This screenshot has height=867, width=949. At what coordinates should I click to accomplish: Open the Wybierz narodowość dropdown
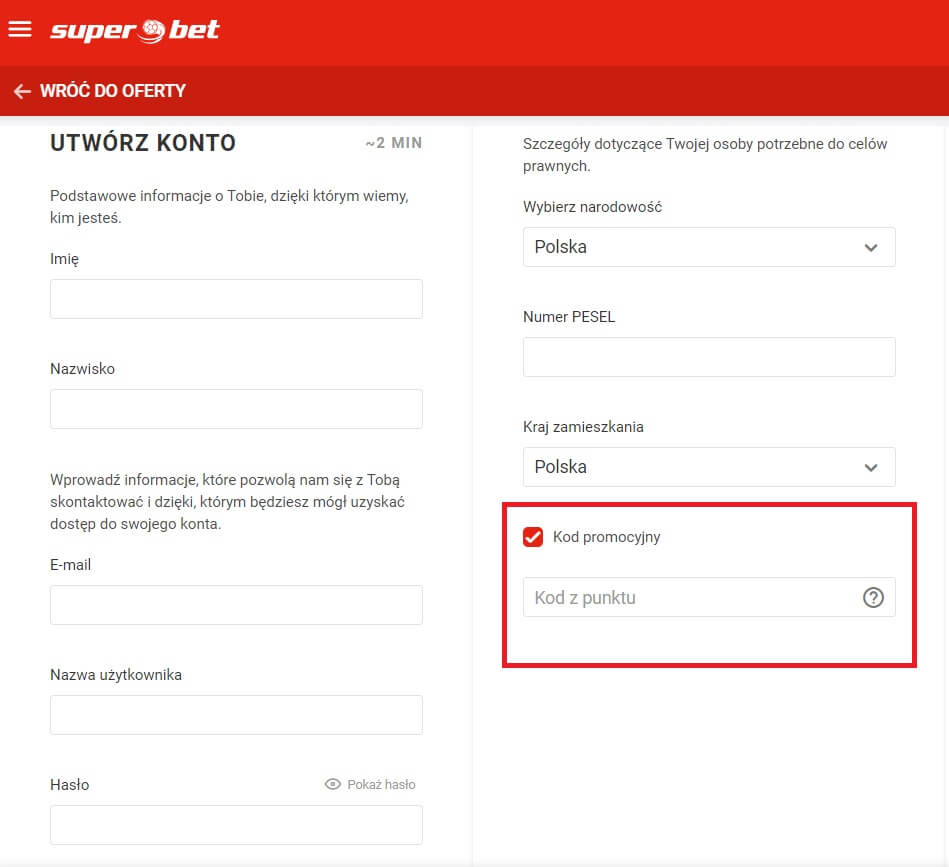coord(709,247)
